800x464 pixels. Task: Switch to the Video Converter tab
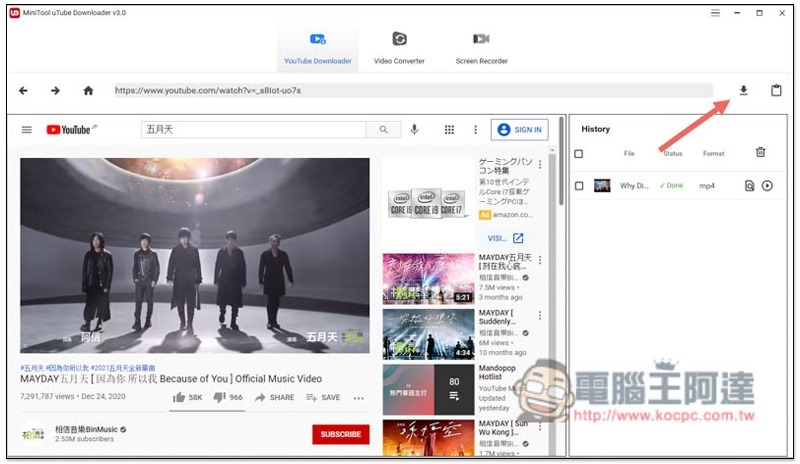399,48
